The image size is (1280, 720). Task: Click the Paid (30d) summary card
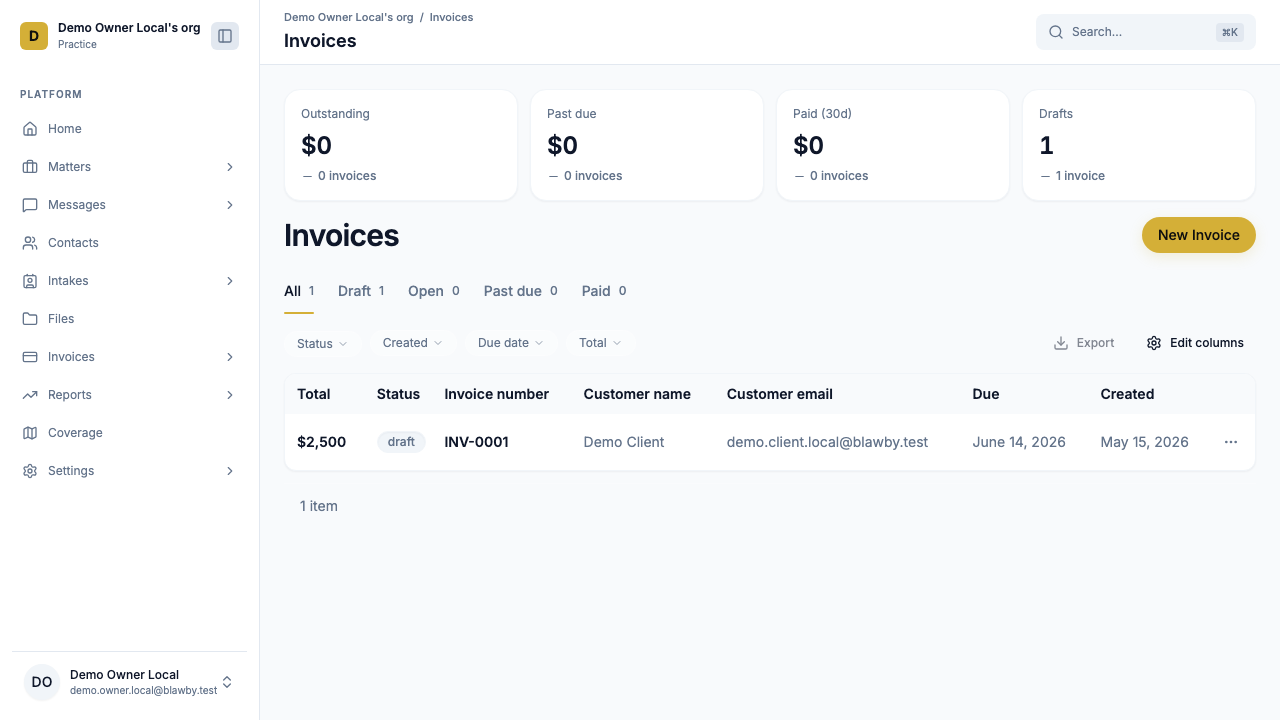pos(893,145)
